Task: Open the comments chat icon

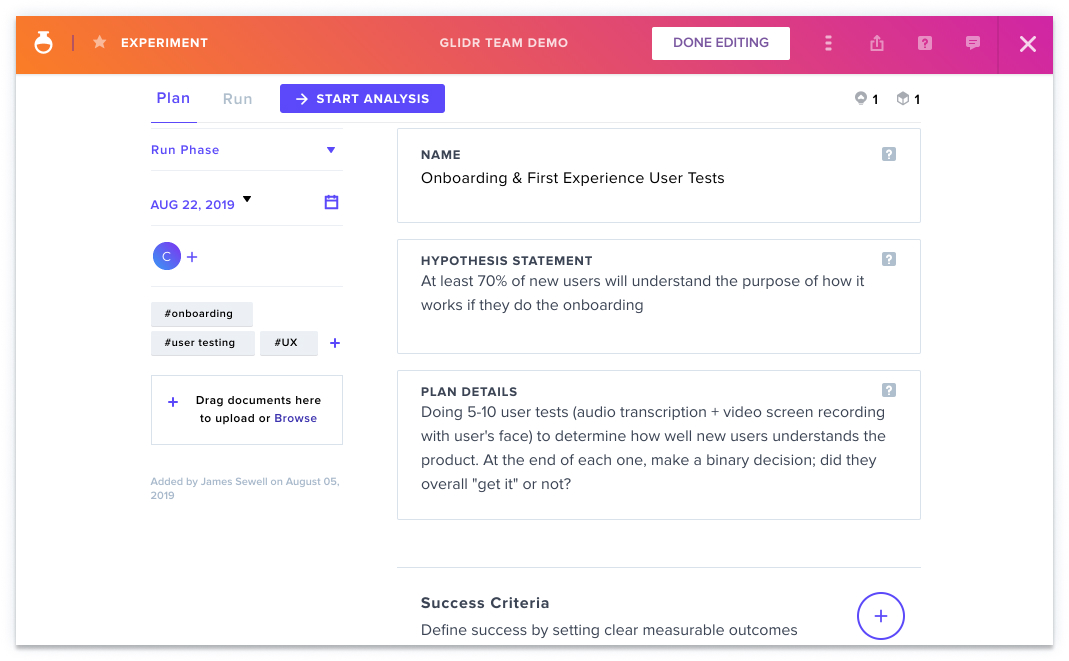Action: tap(973, 43)
